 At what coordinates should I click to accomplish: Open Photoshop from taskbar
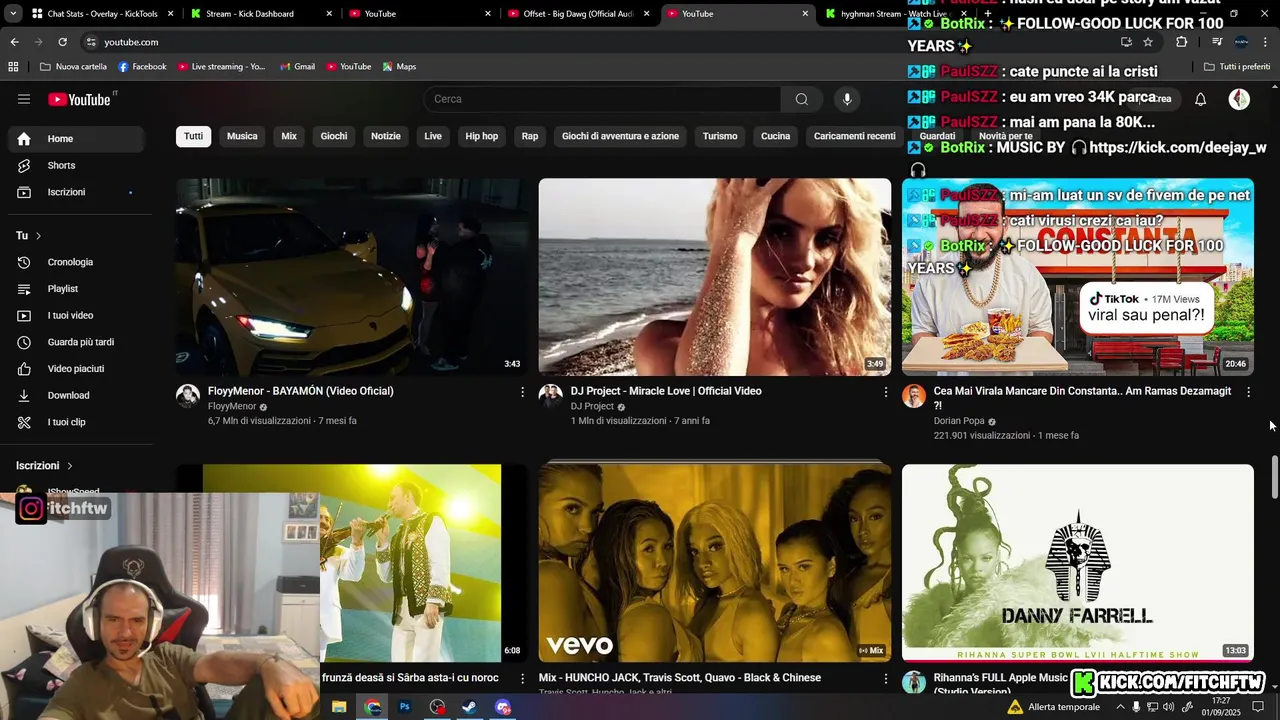[405, 707]
